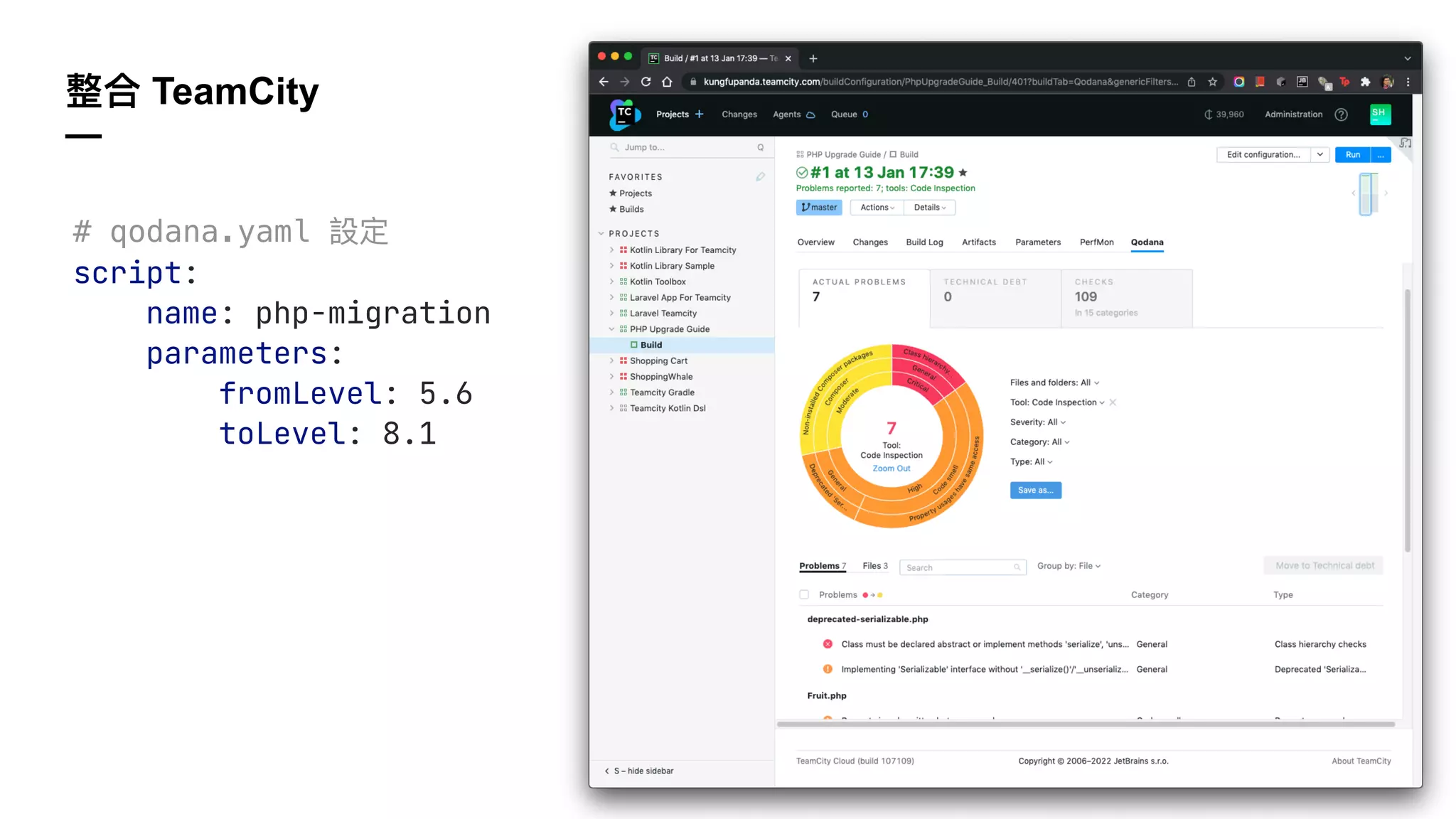Open the PerfMon tab
Screen dimensions: 1456x819
click(1096, 242)
